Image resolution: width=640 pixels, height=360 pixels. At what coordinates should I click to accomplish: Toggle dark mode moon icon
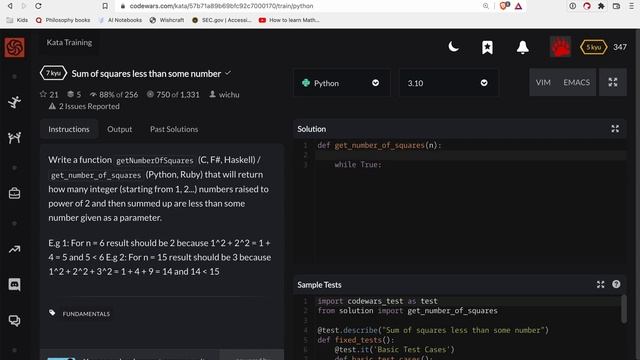453,47
